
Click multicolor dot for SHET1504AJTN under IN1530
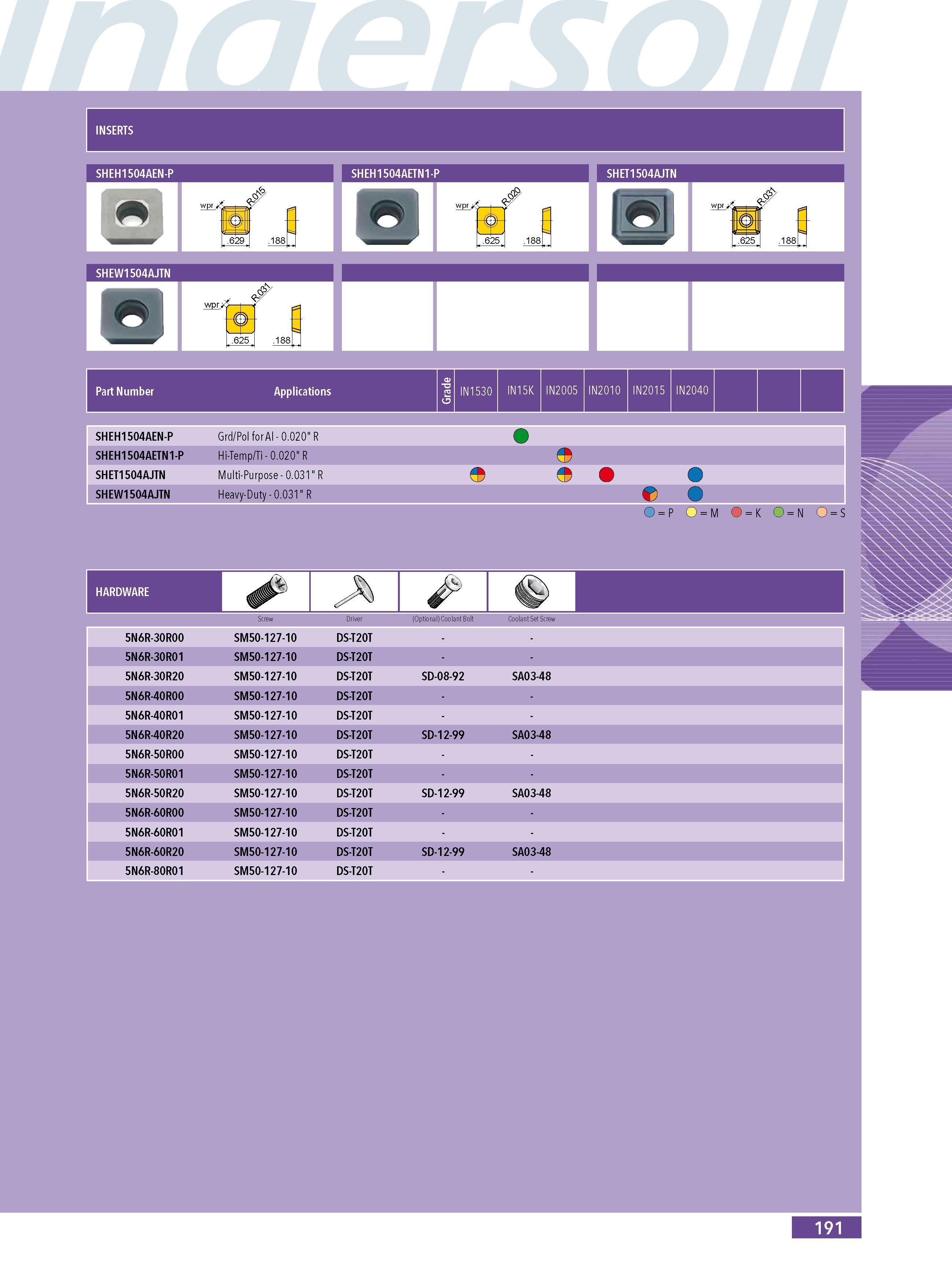click(x=478, y=474)
